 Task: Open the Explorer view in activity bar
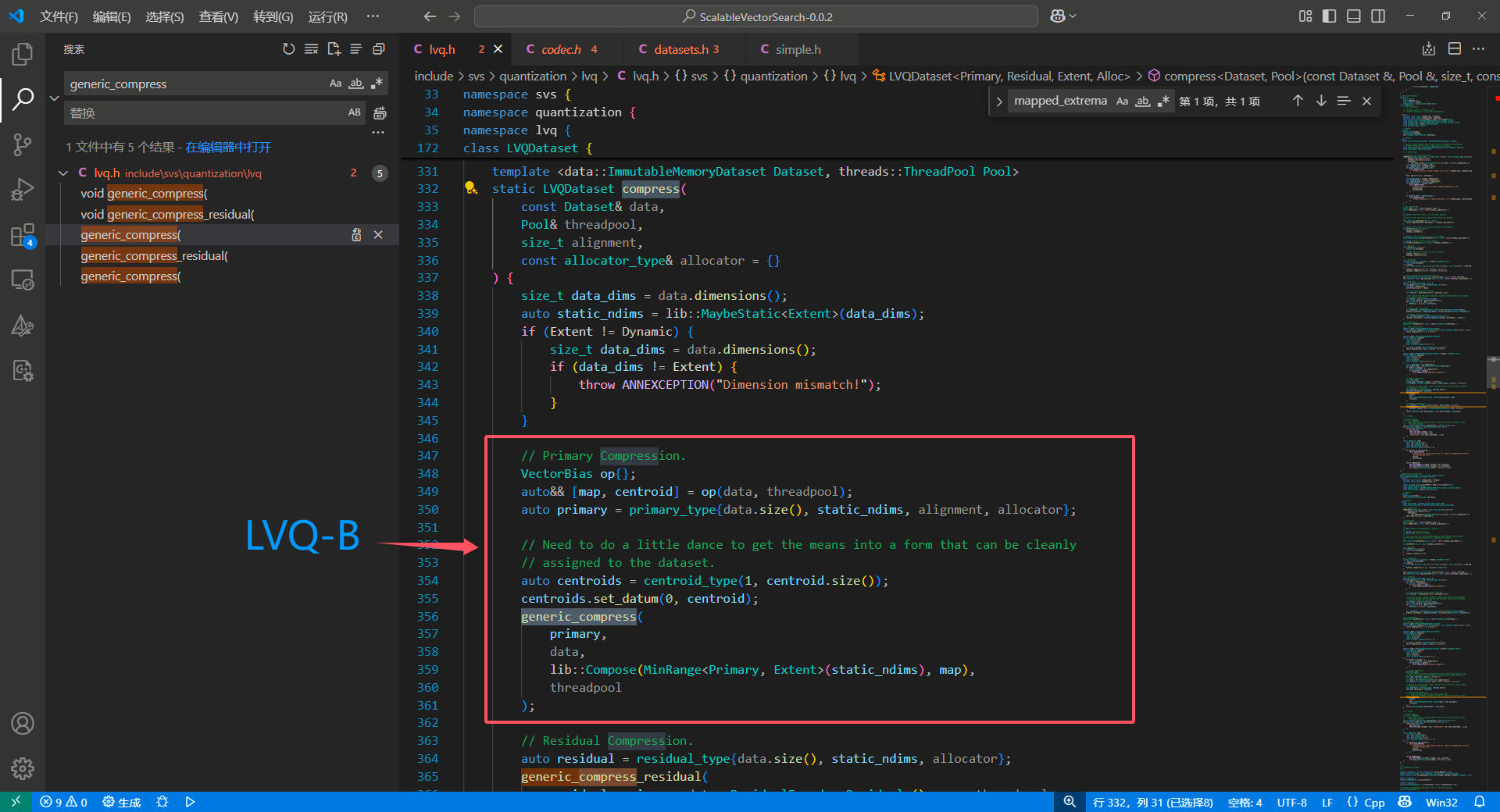23,54
